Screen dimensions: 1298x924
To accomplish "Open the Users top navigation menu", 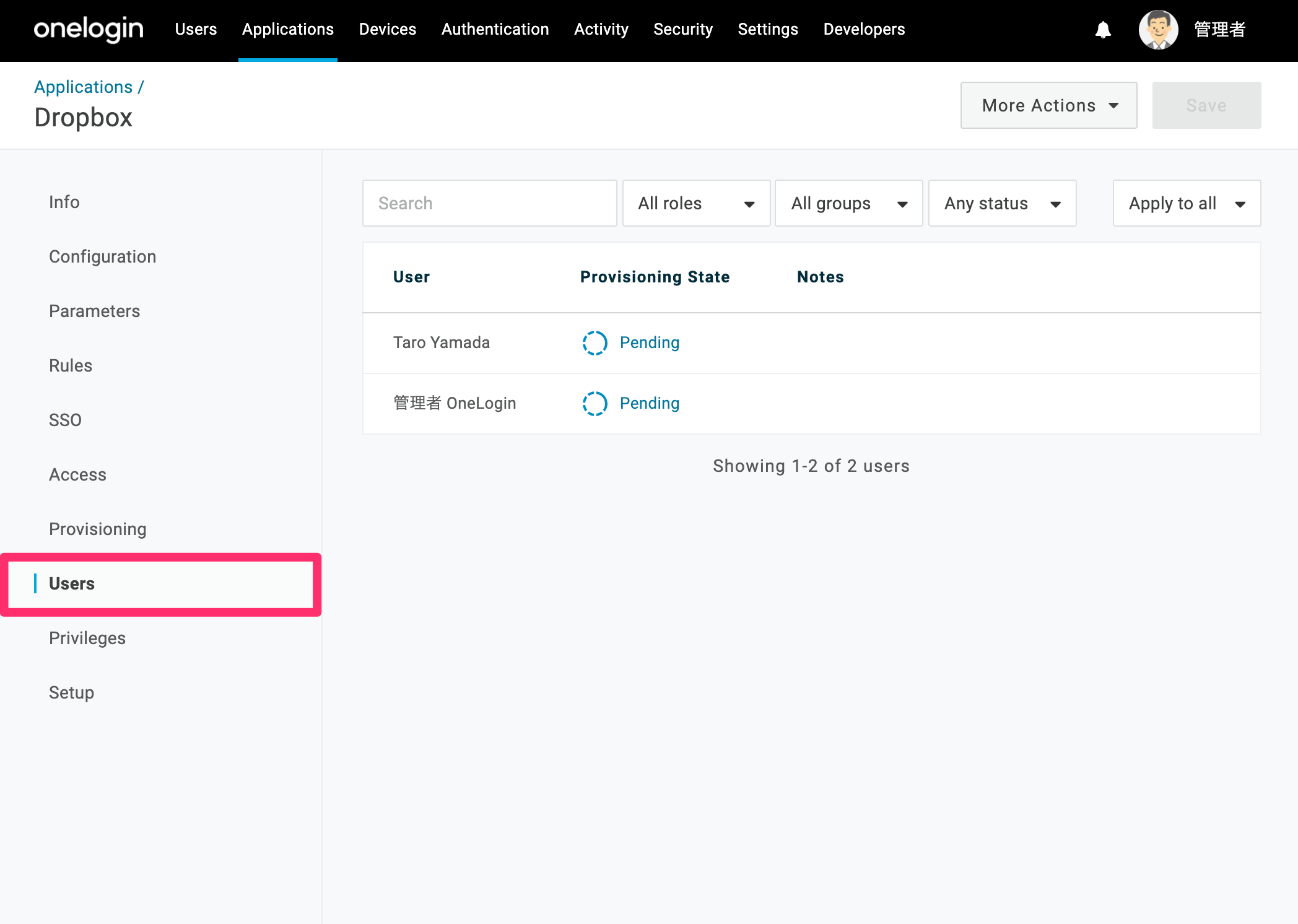I will 196,29.
